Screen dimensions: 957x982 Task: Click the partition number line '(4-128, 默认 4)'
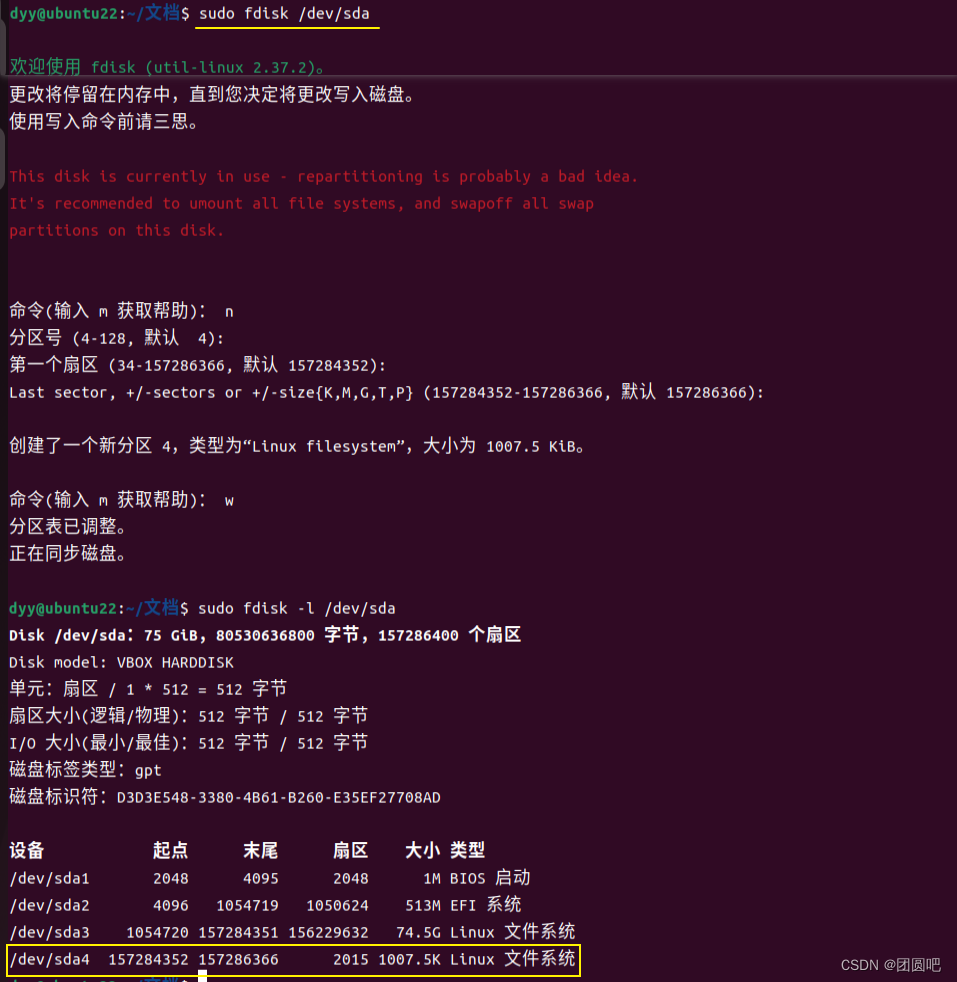click(116, 338)
